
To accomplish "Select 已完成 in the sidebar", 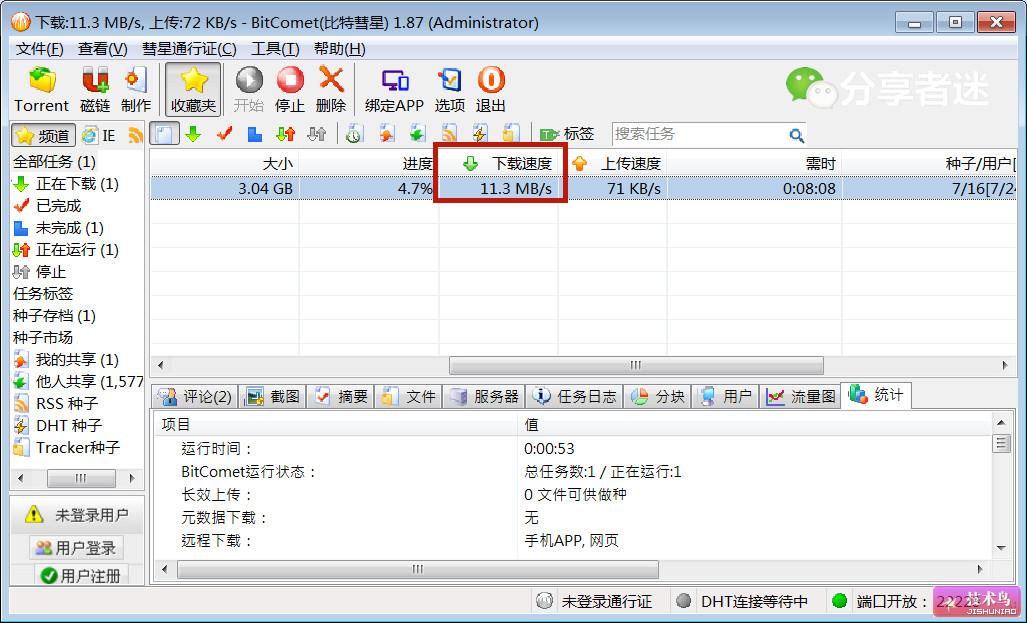I will (x=47, y=206).
